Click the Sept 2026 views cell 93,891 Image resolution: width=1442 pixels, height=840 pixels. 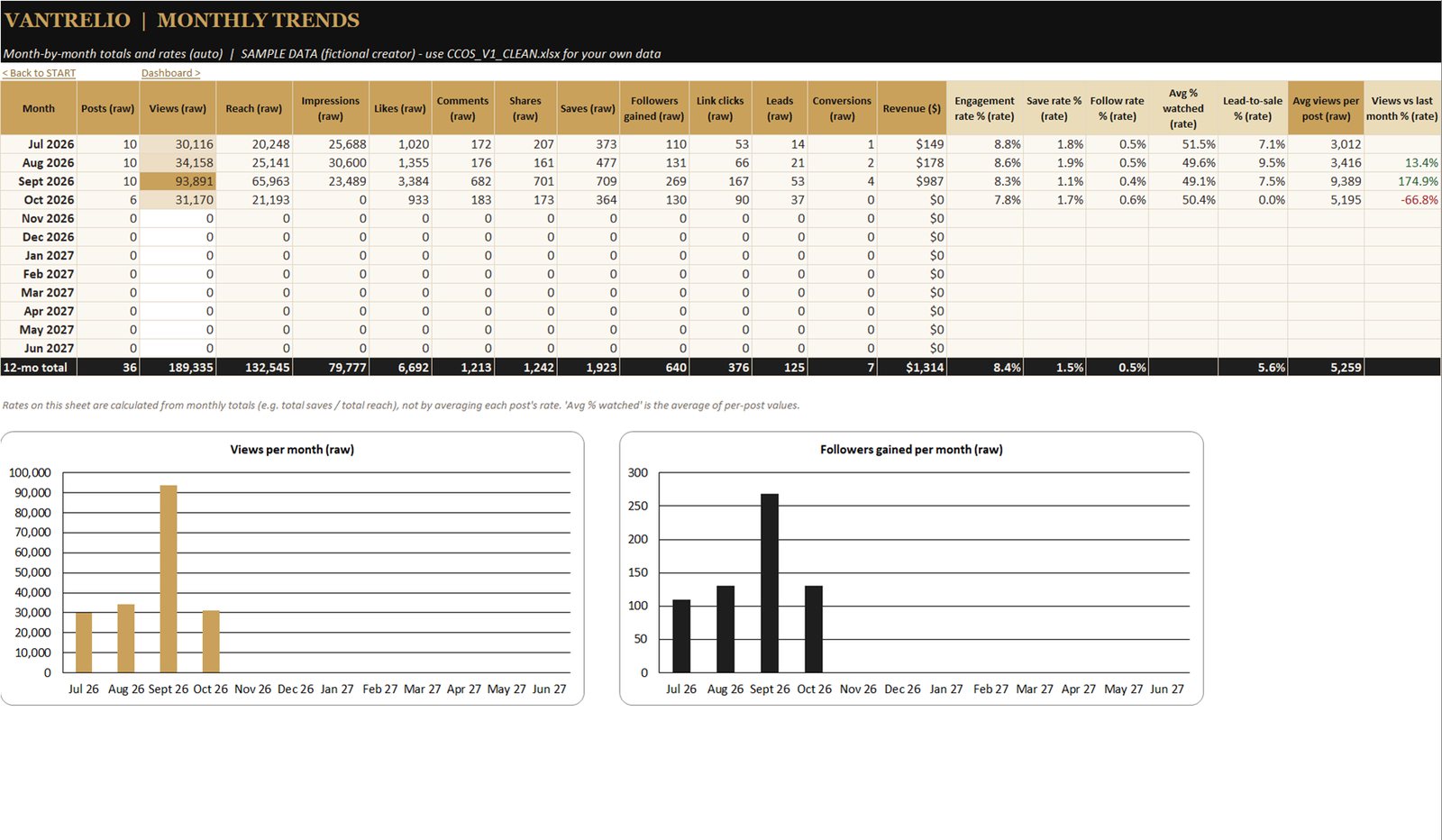click(x=178, y=181)
